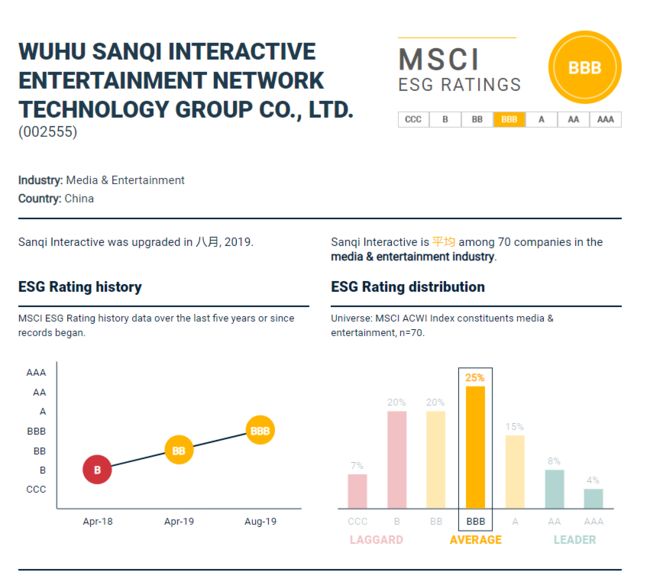The width and height of the screenshot is (650, 582).
Task: Click the ESG Rating distribution heading
Action: coord(408,287)
